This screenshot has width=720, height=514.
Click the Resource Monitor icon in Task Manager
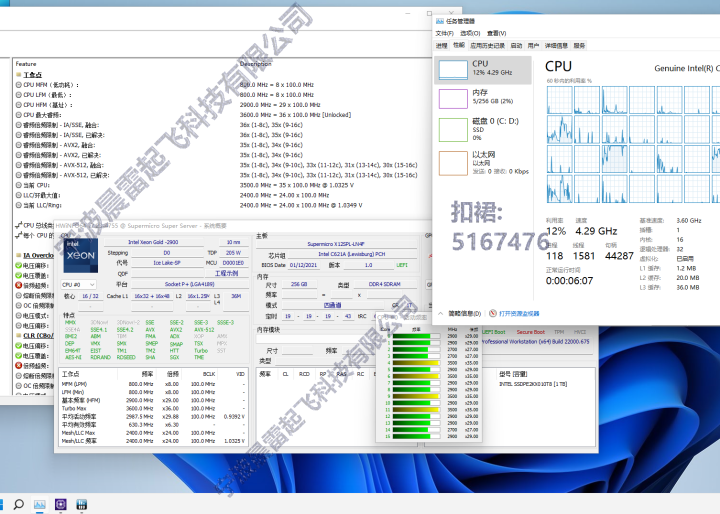click(x=493, y=313)
